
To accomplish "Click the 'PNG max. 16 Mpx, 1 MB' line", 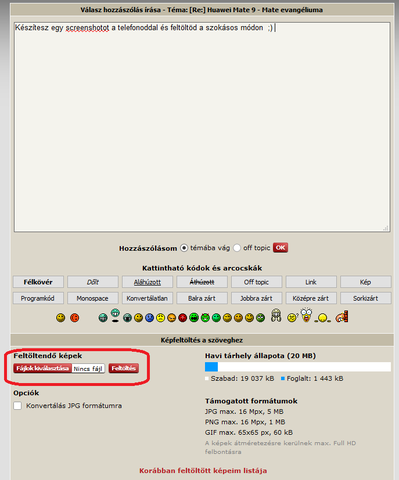I will [x=245, y=422].
